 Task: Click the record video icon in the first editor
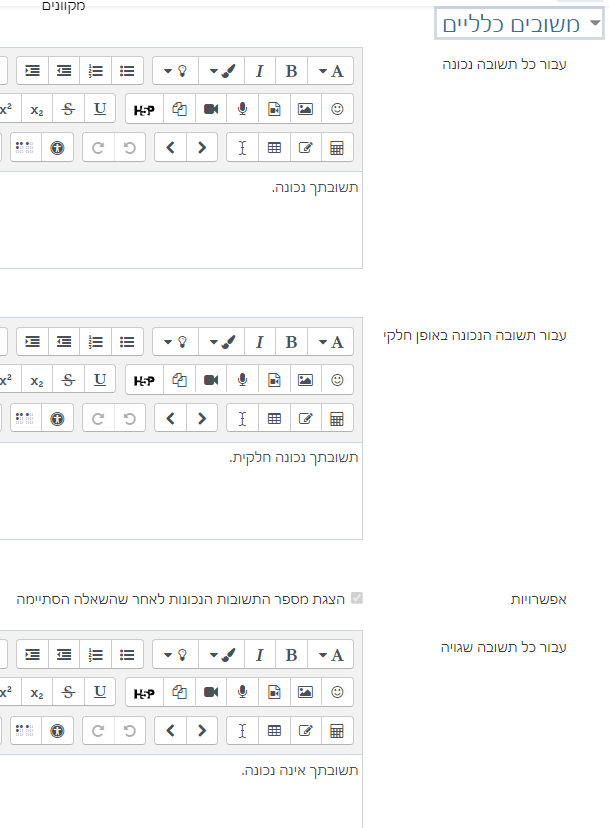(211, 110)
